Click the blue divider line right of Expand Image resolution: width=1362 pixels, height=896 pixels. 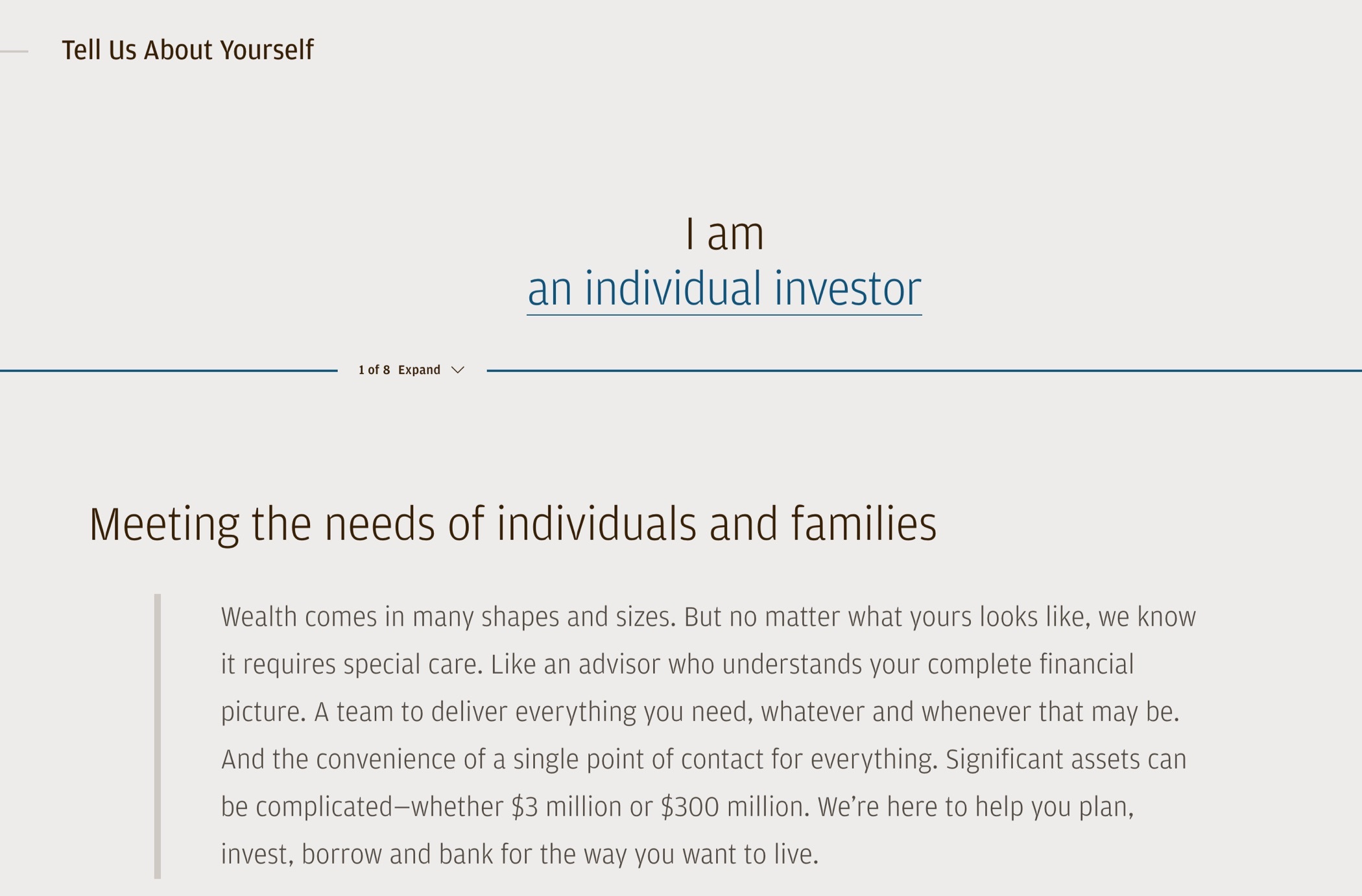tap(921, 371)
